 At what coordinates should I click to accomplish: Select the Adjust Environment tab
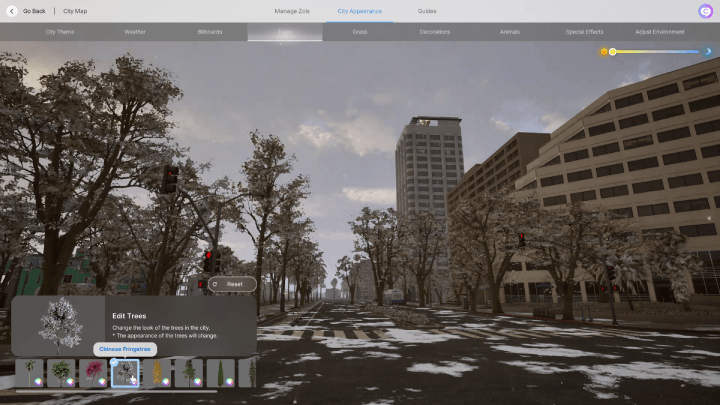coord(659,32)
